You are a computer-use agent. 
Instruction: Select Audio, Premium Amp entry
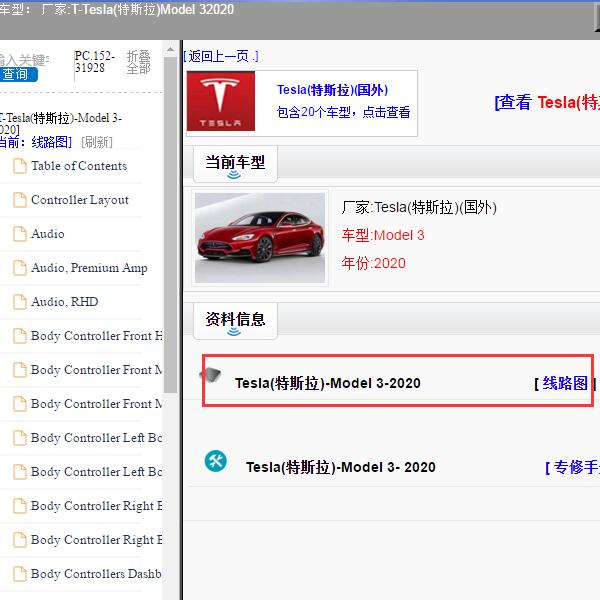(89, 268)
